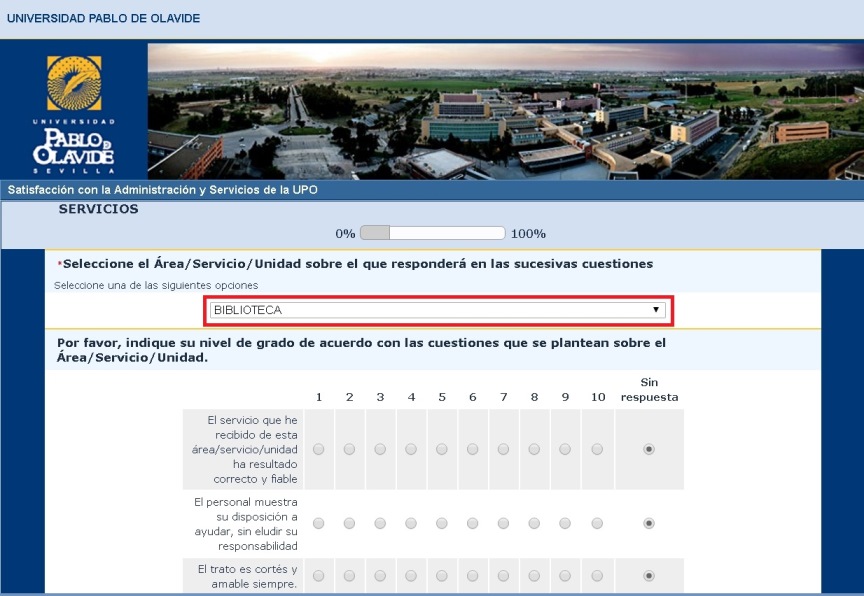This screenshot has height=596, width=864.
Task: Rate 'trato es cortés y amable' as 9
Action: pyautogui.click(x=565, y=576)
